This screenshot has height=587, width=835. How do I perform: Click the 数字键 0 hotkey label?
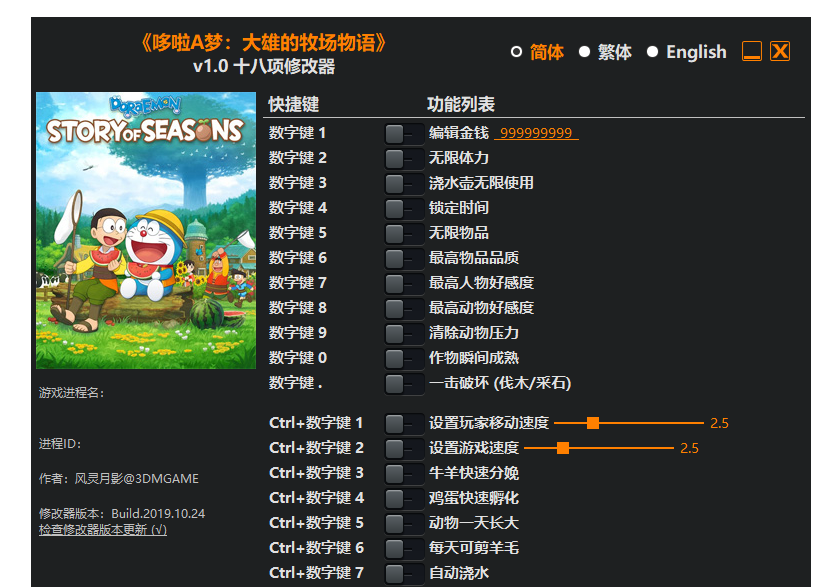(297, 357)
